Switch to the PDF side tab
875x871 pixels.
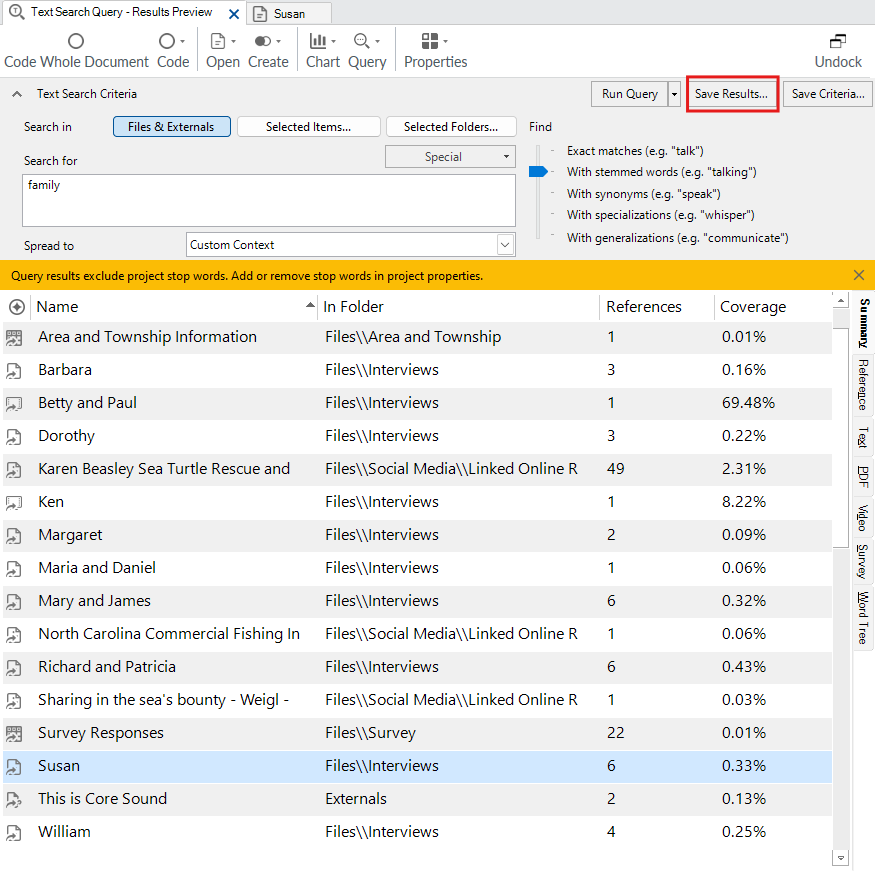(x=863, y=477)
